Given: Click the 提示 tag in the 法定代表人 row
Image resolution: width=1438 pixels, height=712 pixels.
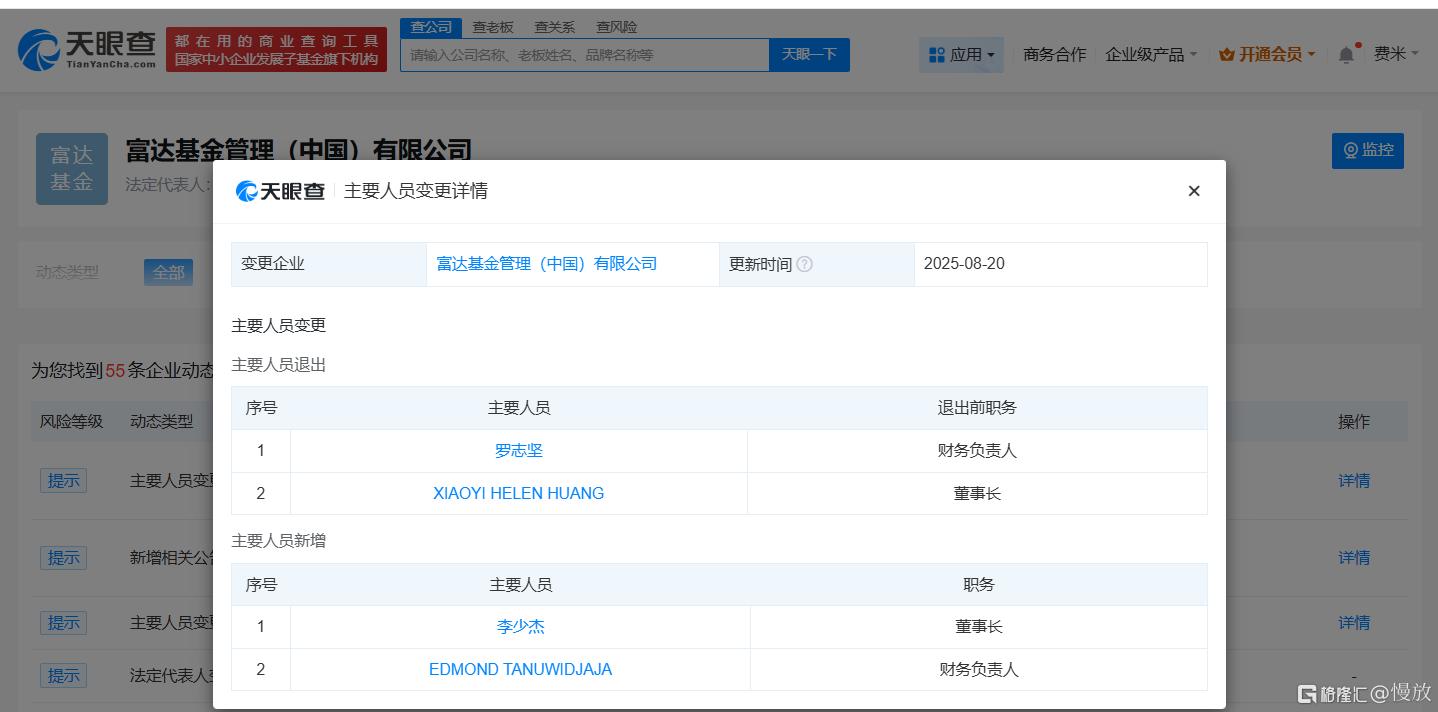Looking at the screenshot, I should [x=63, y=676].
